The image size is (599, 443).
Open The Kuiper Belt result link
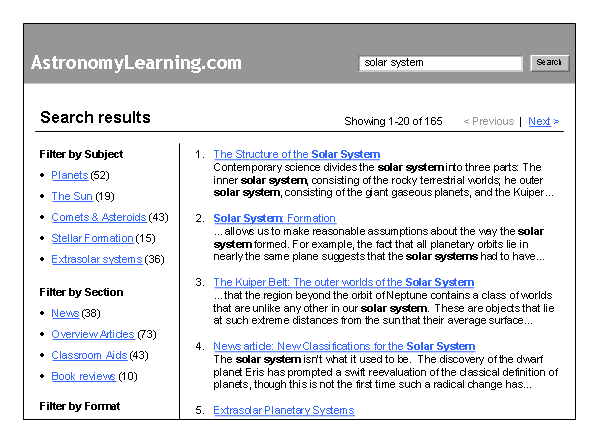[x=343, y=282]
